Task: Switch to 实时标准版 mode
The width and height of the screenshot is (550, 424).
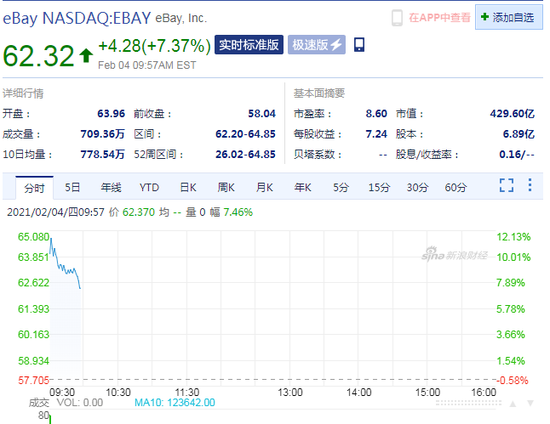Action: (x=249, y=45)
